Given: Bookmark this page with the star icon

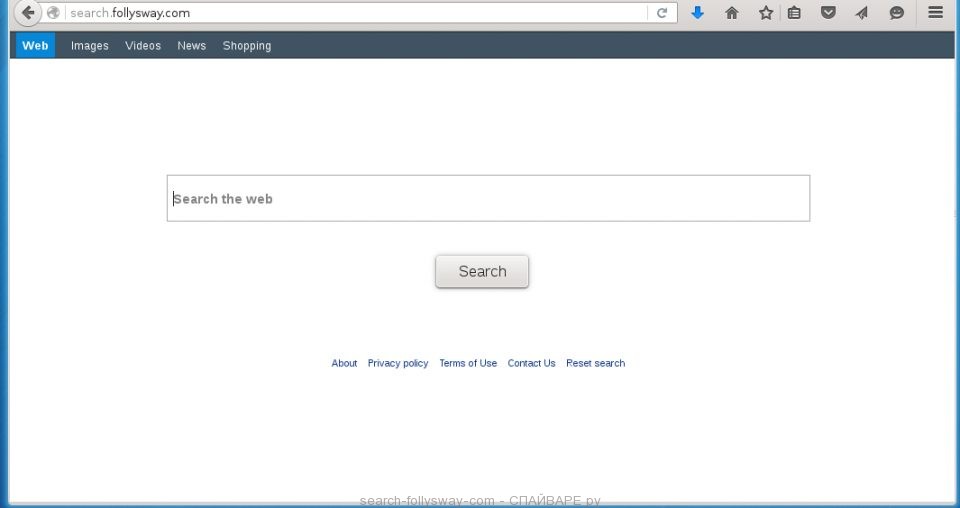Looking at the screenshot, I should click(765, 13).
